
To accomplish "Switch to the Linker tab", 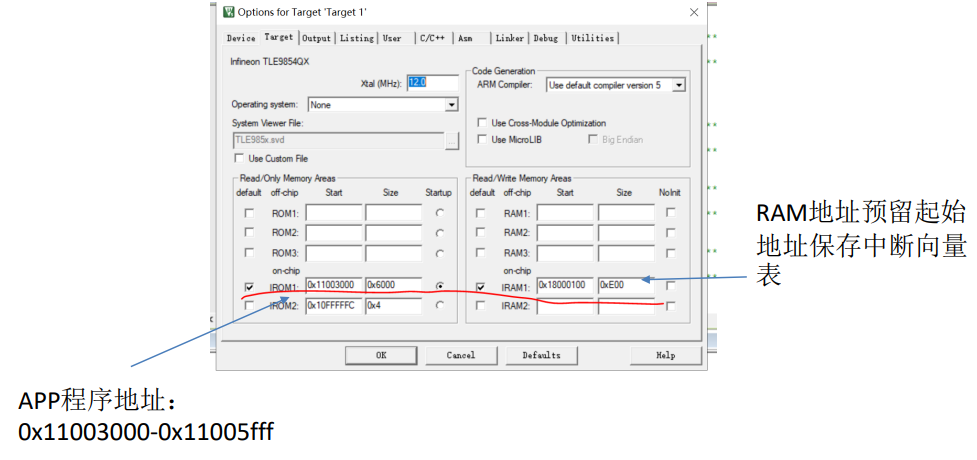I will coord(510,38).
